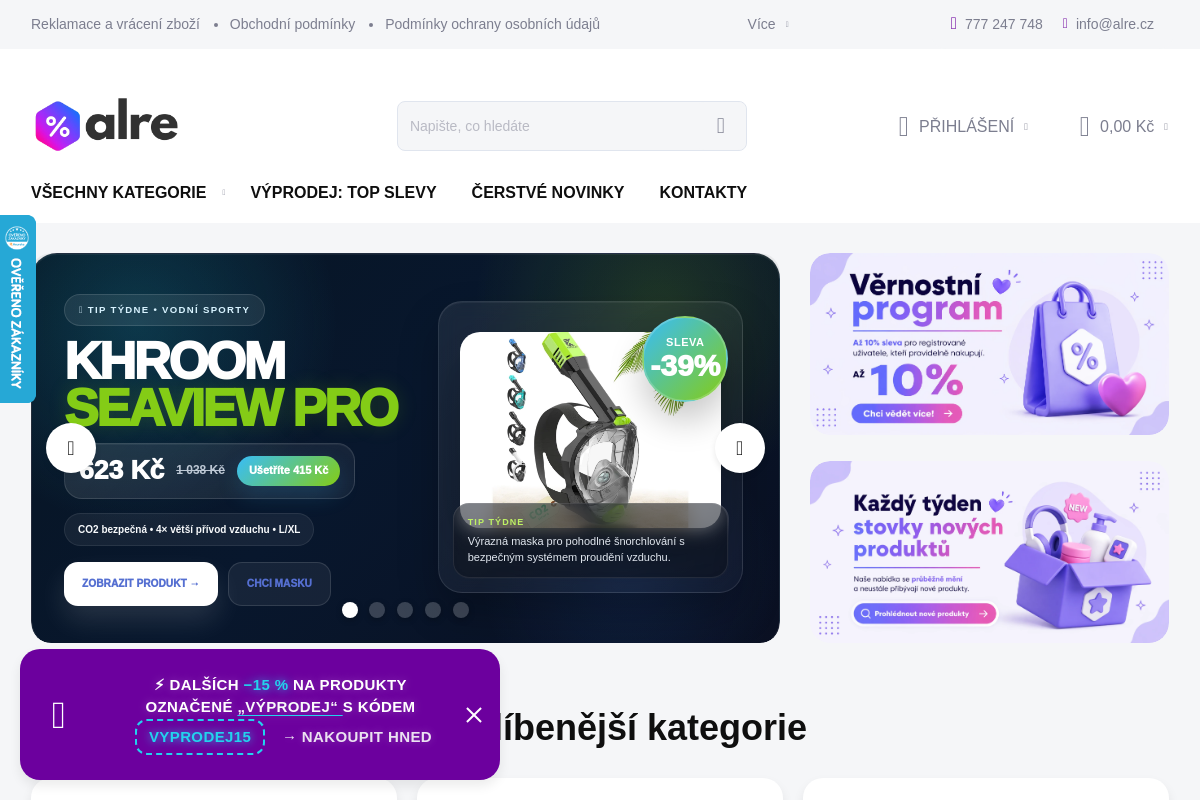The image size is (1200, 800).
Task: Select the second carousel dot
Action: point(377,610)
